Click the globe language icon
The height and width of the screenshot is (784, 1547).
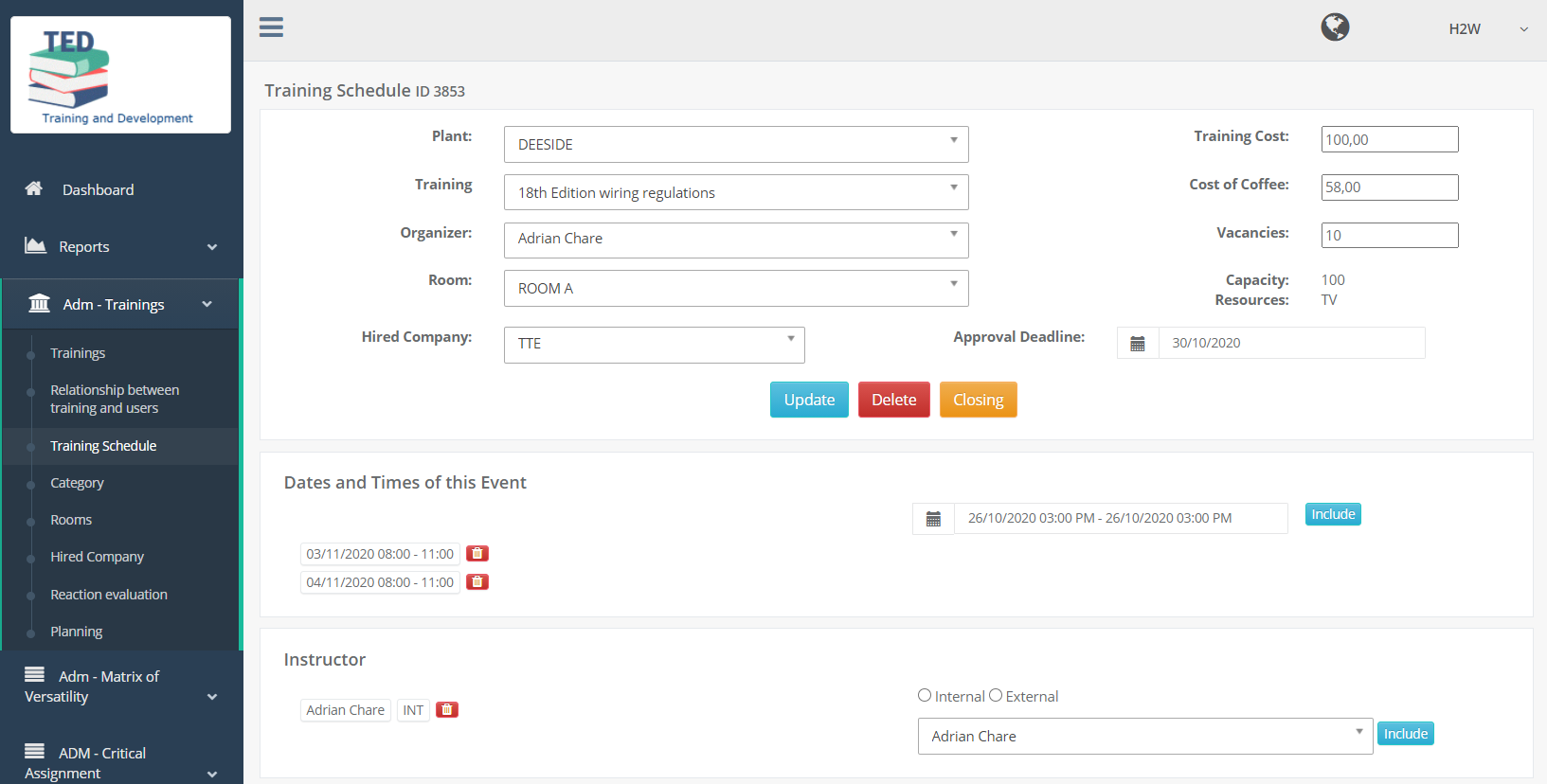point(1335,27)
